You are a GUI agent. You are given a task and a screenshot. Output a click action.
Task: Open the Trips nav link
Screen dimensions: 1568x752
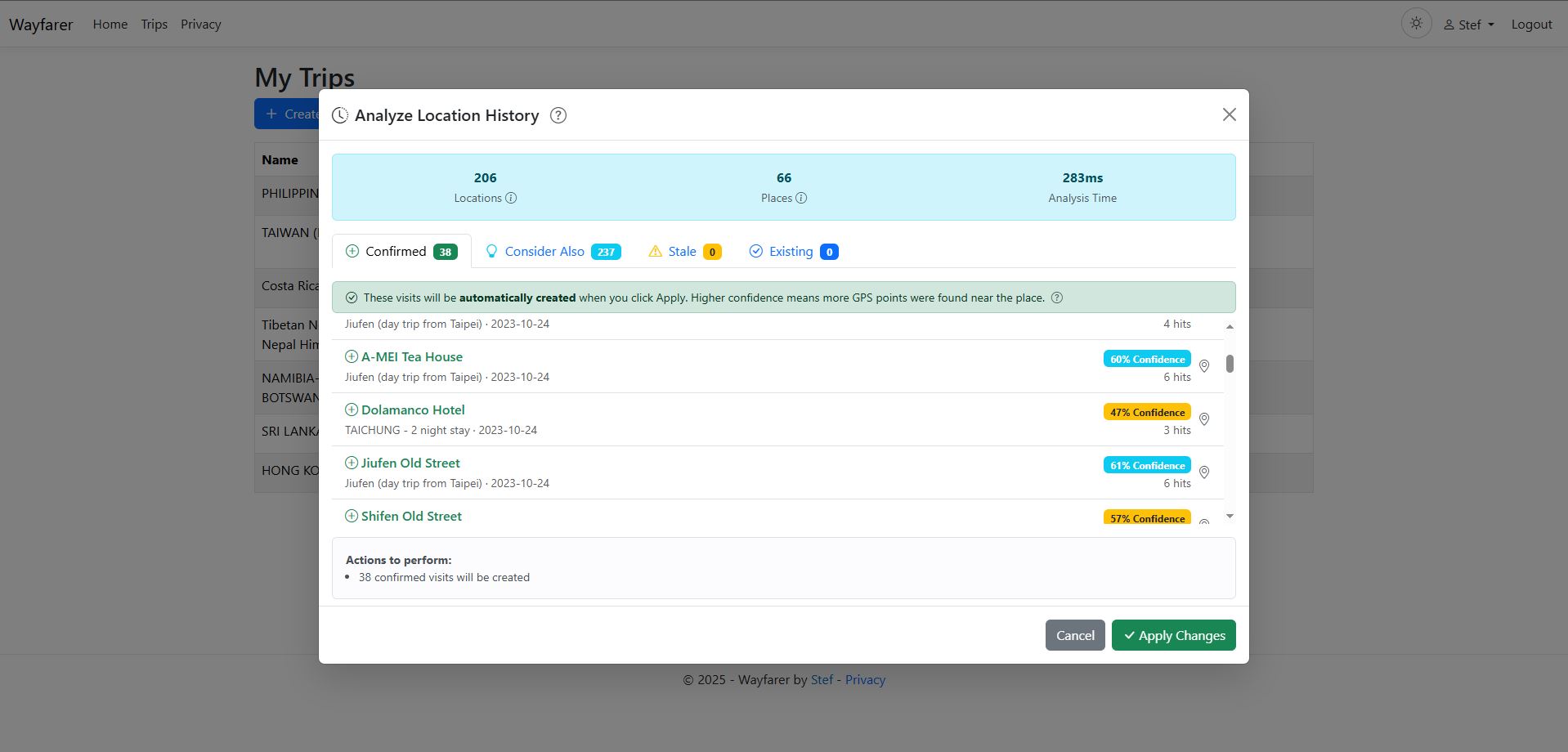point(154,25)
